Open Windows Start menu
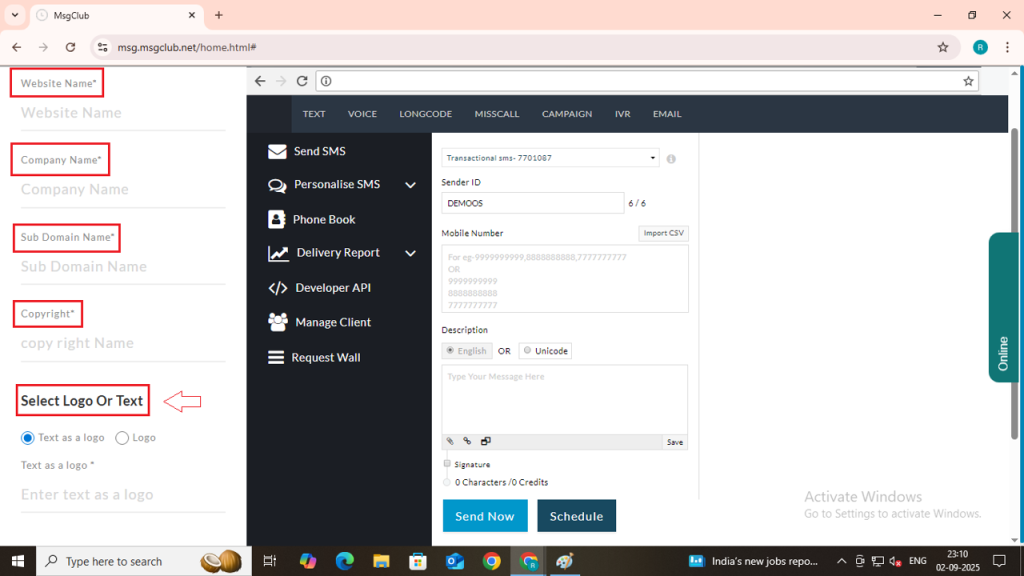Viewport: 1024px width, 576px height. 18,561
